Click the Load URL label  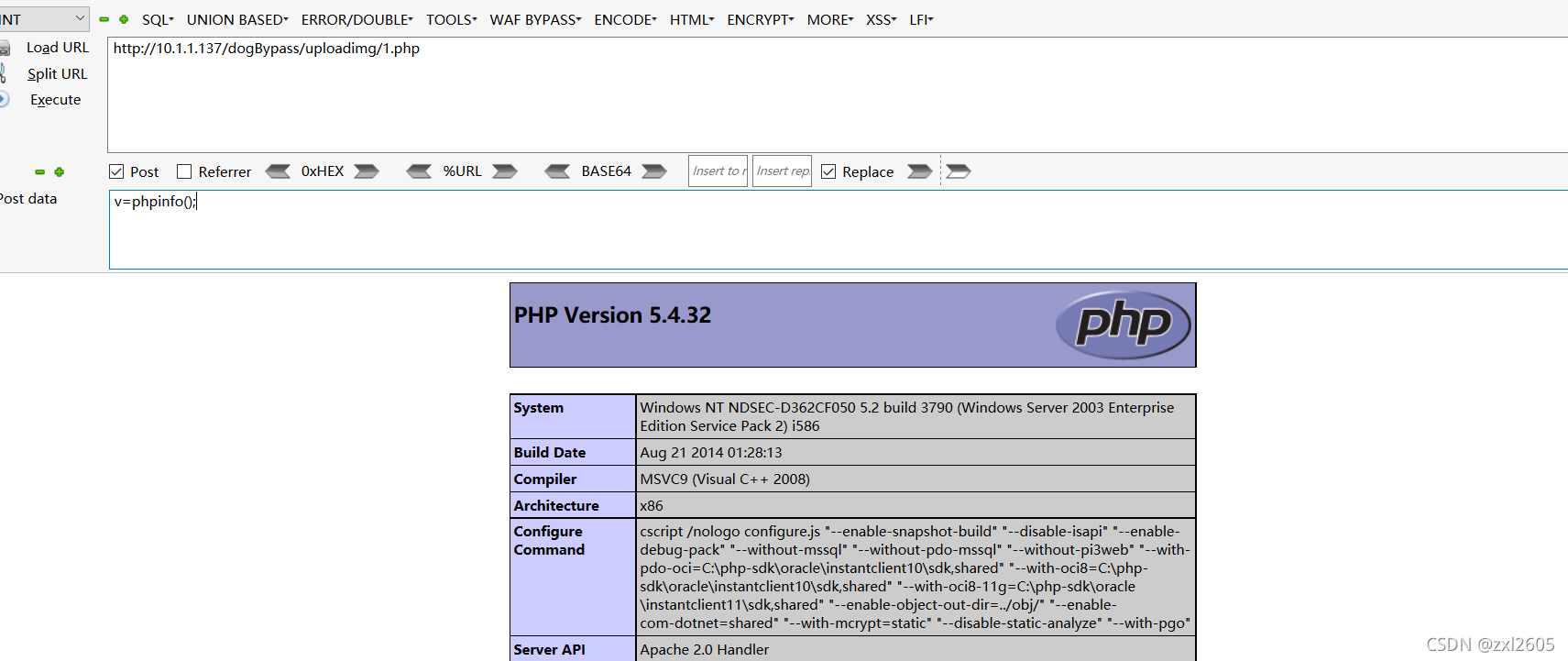click(58, 48)
